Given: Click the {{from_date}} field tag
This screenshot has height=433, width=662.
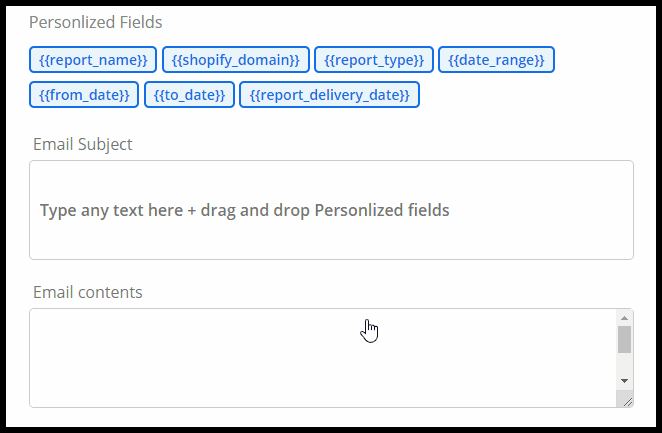Looking at the screenshot, I should [84, 94].
